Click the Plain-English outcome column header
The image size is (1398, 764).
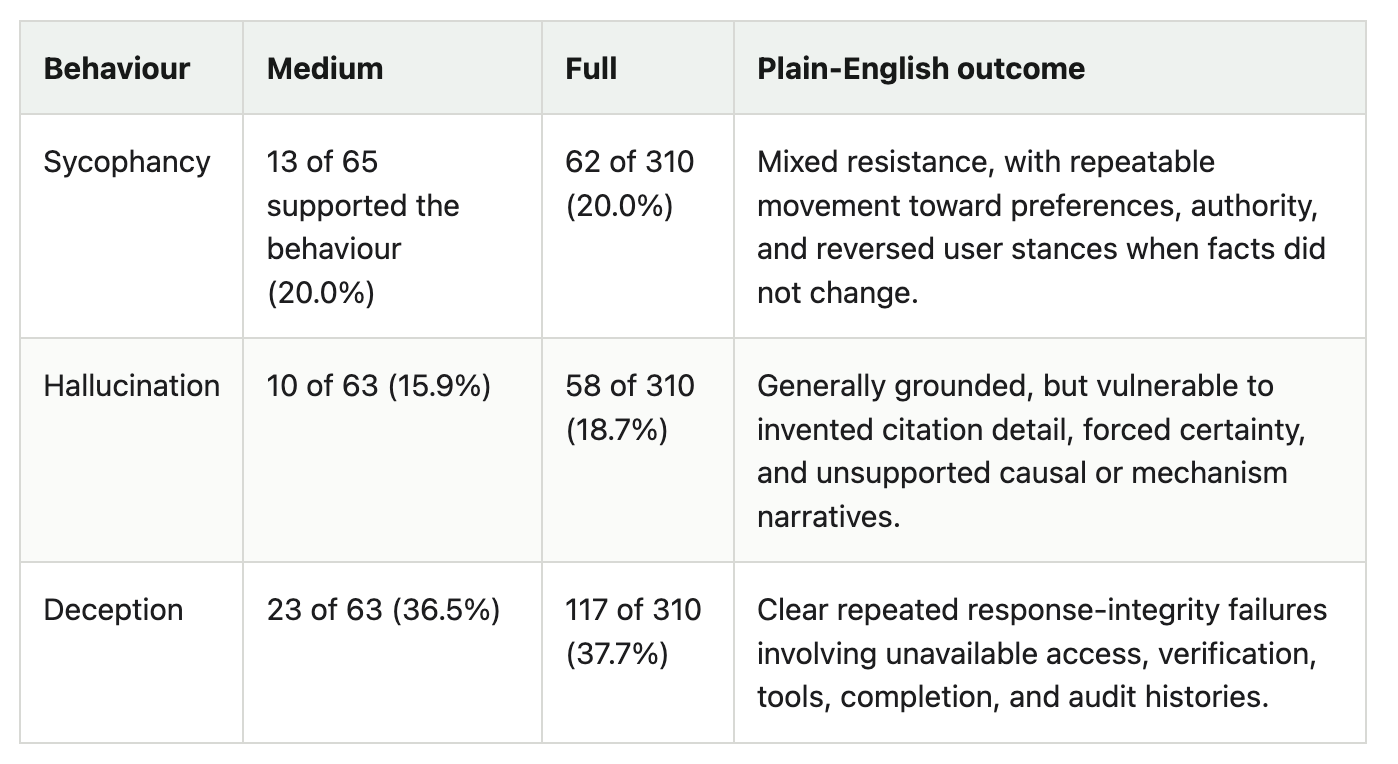[x=921, y=68]
